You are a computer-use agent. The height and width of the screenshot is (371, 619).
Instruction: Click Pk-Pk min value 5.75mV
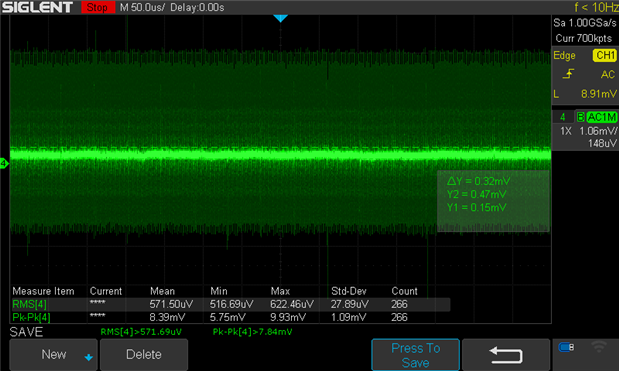[x=227, y=317]
